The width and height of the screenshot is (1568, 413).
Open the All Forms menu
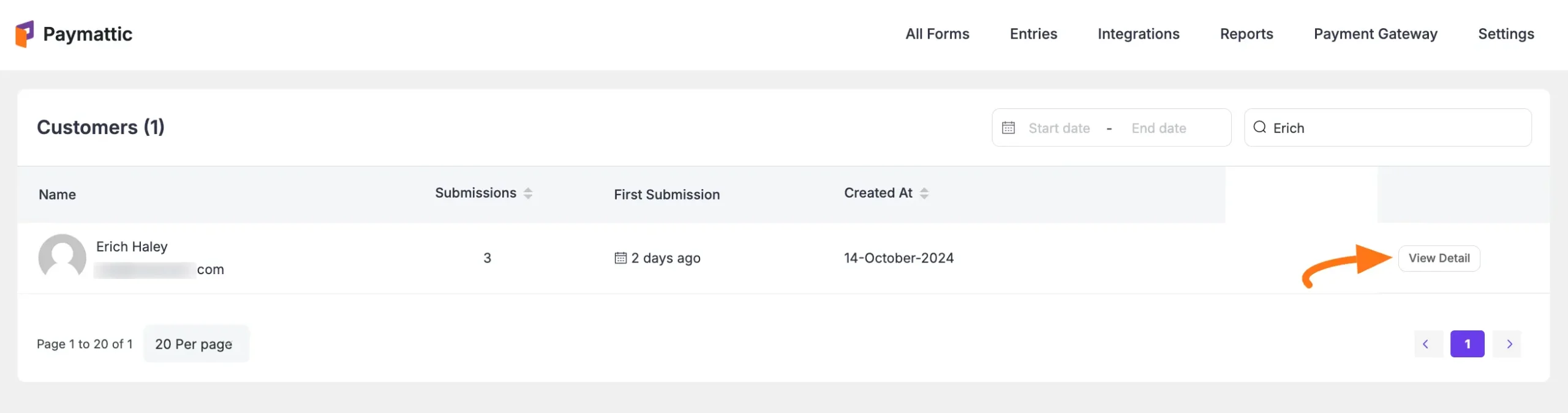[x=937, y=34]
